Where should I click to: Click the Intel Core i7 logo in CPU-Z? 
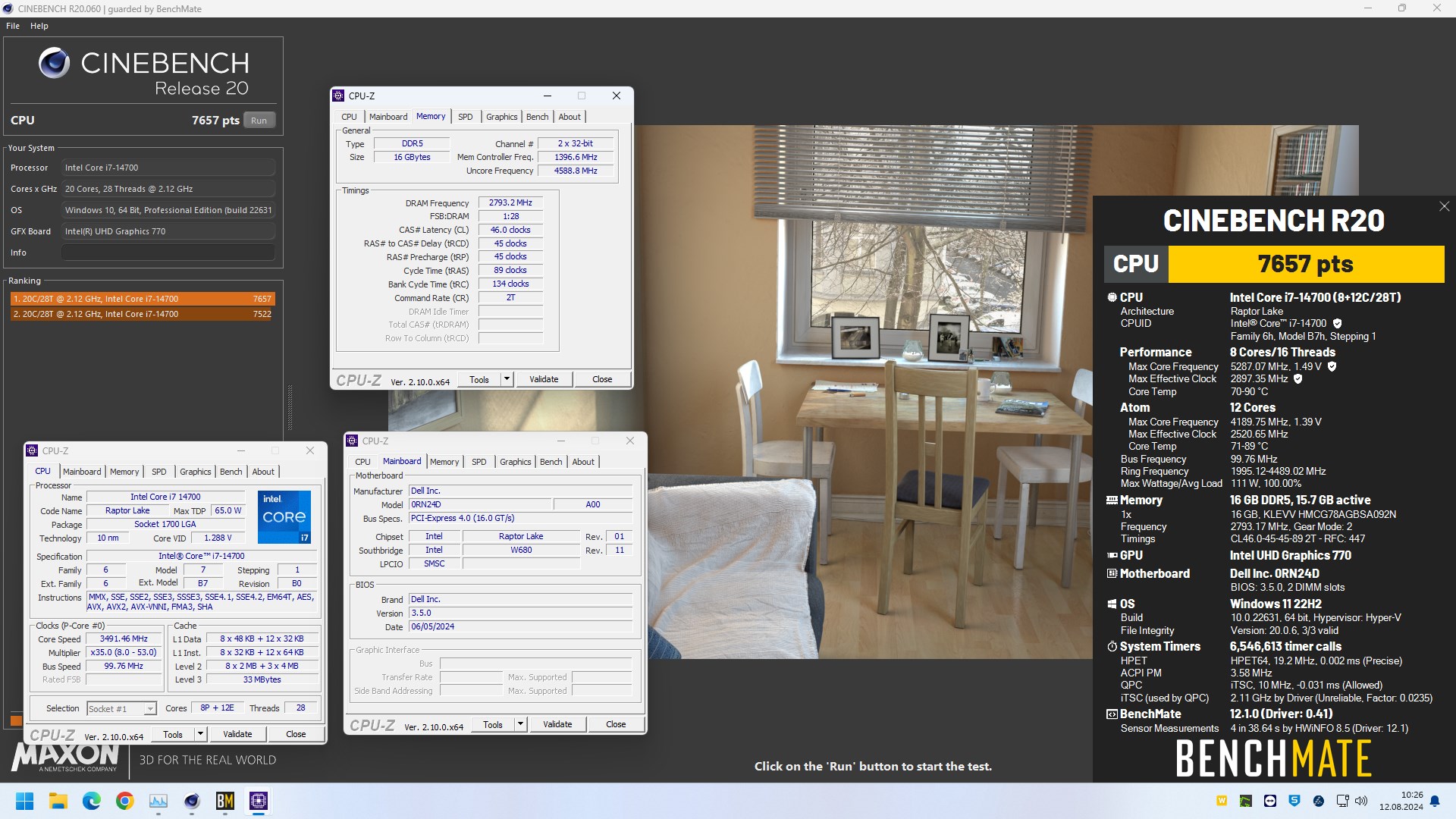click(x=284, y=516)
